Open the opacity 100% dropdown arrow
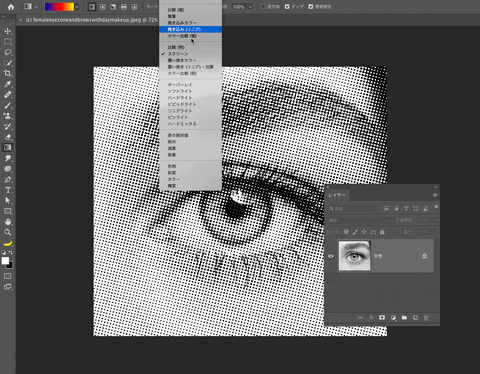Image resolution: width=480 pixels, height=374 pixels. (250, 7)
